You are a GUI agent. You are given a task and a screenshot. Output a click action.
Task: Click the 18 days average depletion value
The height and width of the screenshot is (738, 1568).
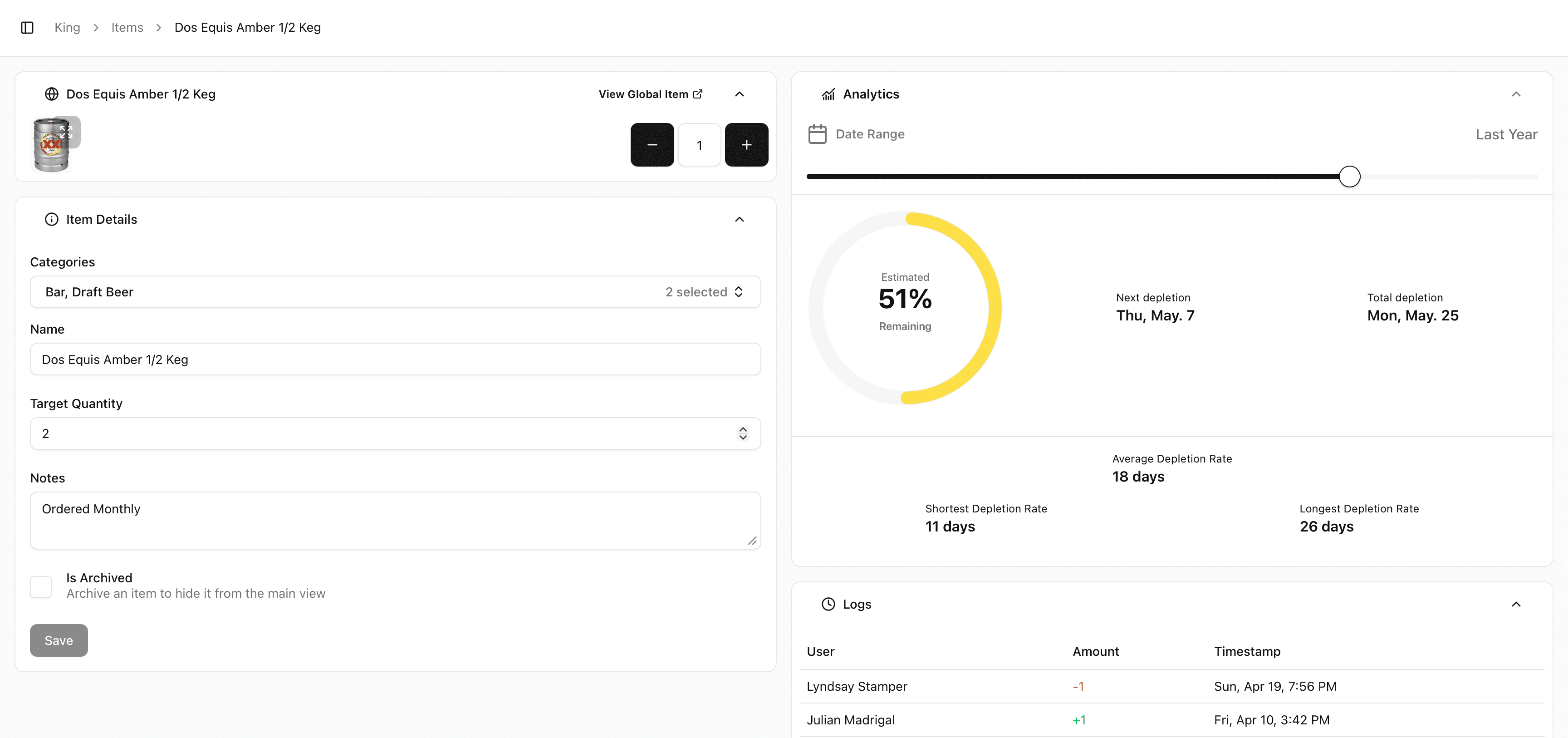tap(1138, 477)
